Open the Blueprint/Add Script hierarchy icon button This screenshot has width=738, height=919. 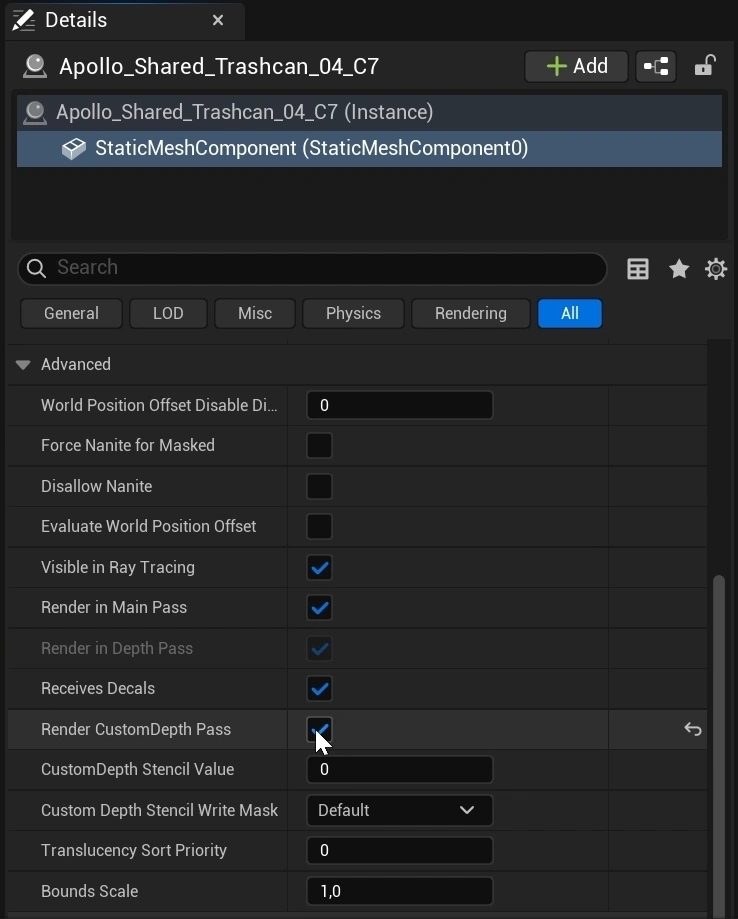(x=656, y=66)
